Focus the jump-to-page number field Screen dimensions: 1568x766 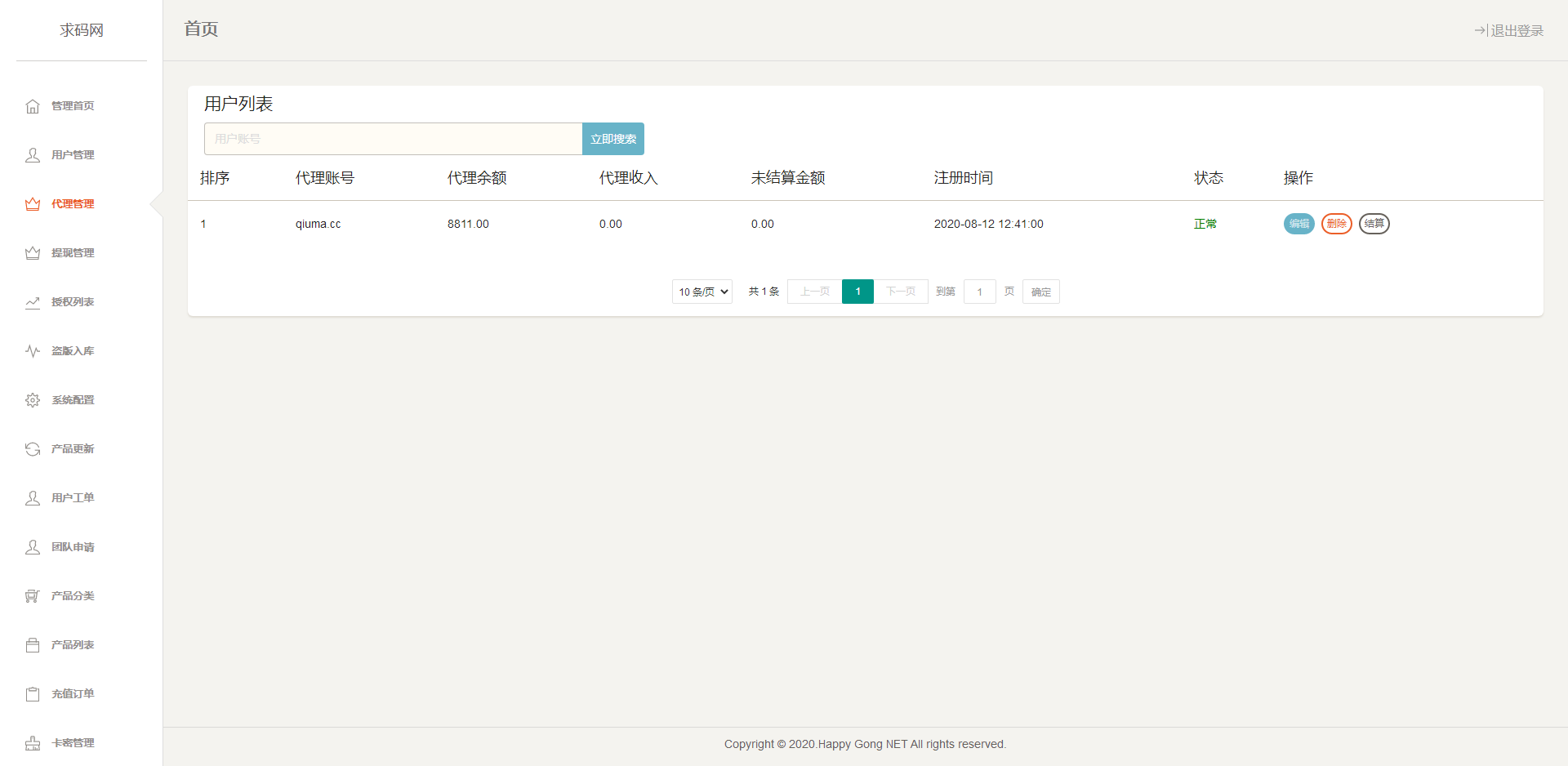pos(980,292)
